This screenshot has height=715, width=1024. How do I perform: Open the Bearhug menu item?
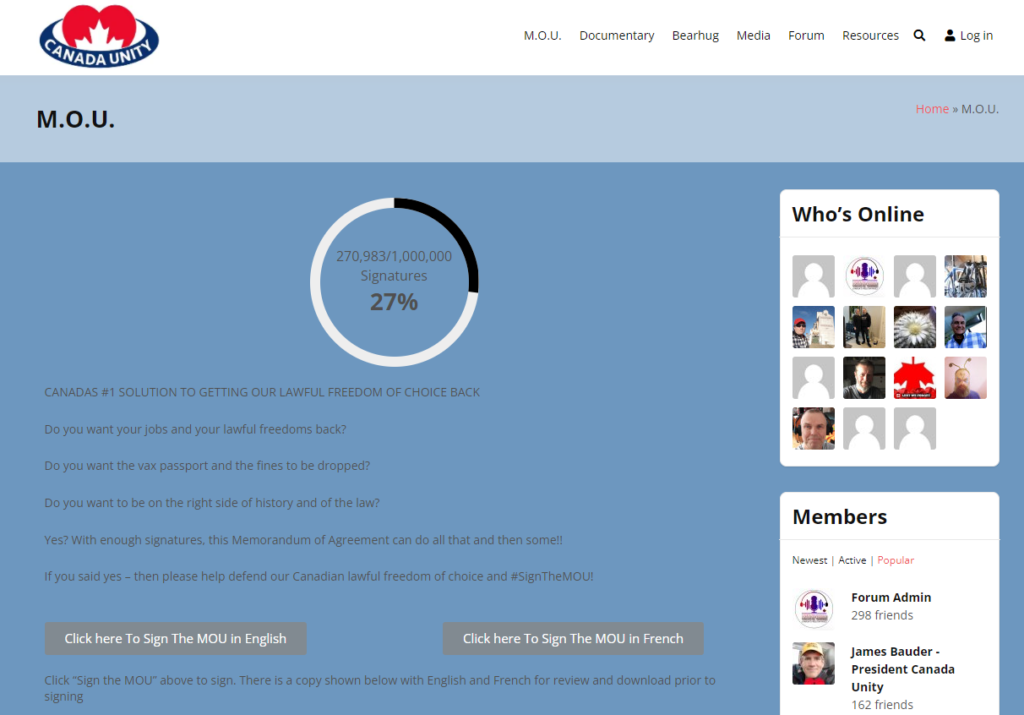695,36
